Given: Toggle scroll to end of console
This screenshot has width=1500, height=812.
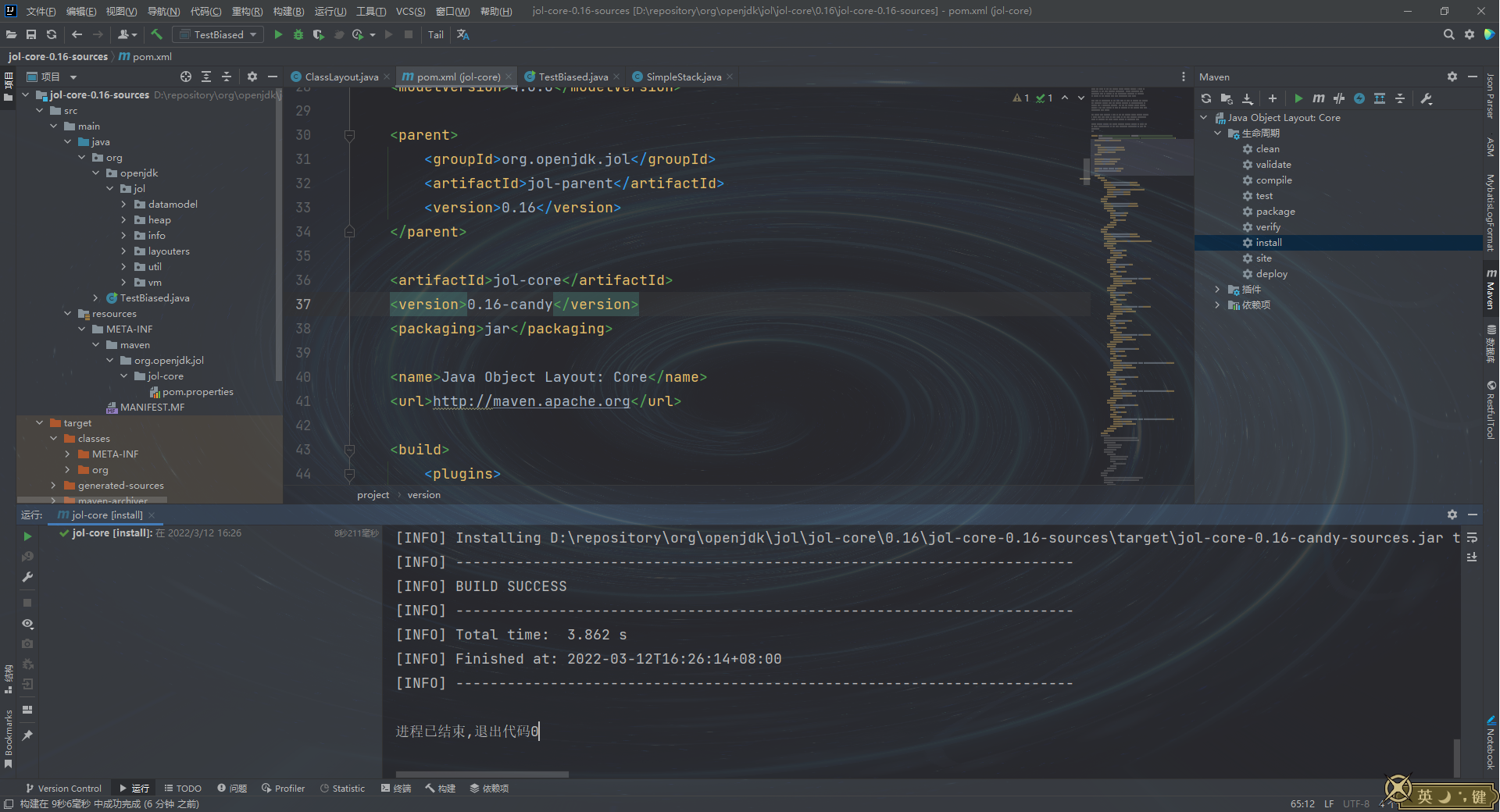Looking at the screenshot, I should pyautogui.click(x=1472, y=557).
